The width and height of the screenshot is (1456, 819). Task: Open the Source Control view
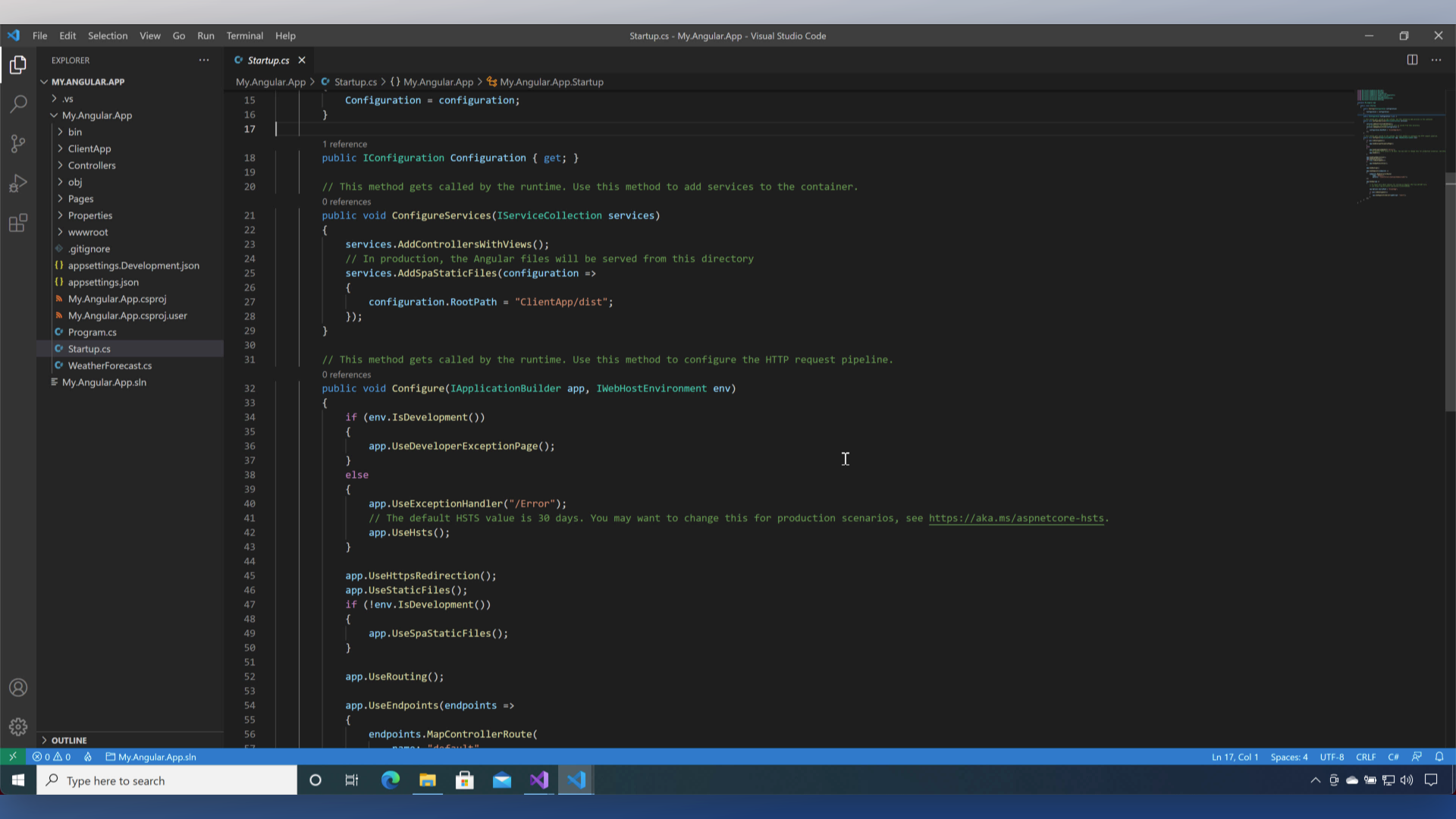tap(18, 143)
